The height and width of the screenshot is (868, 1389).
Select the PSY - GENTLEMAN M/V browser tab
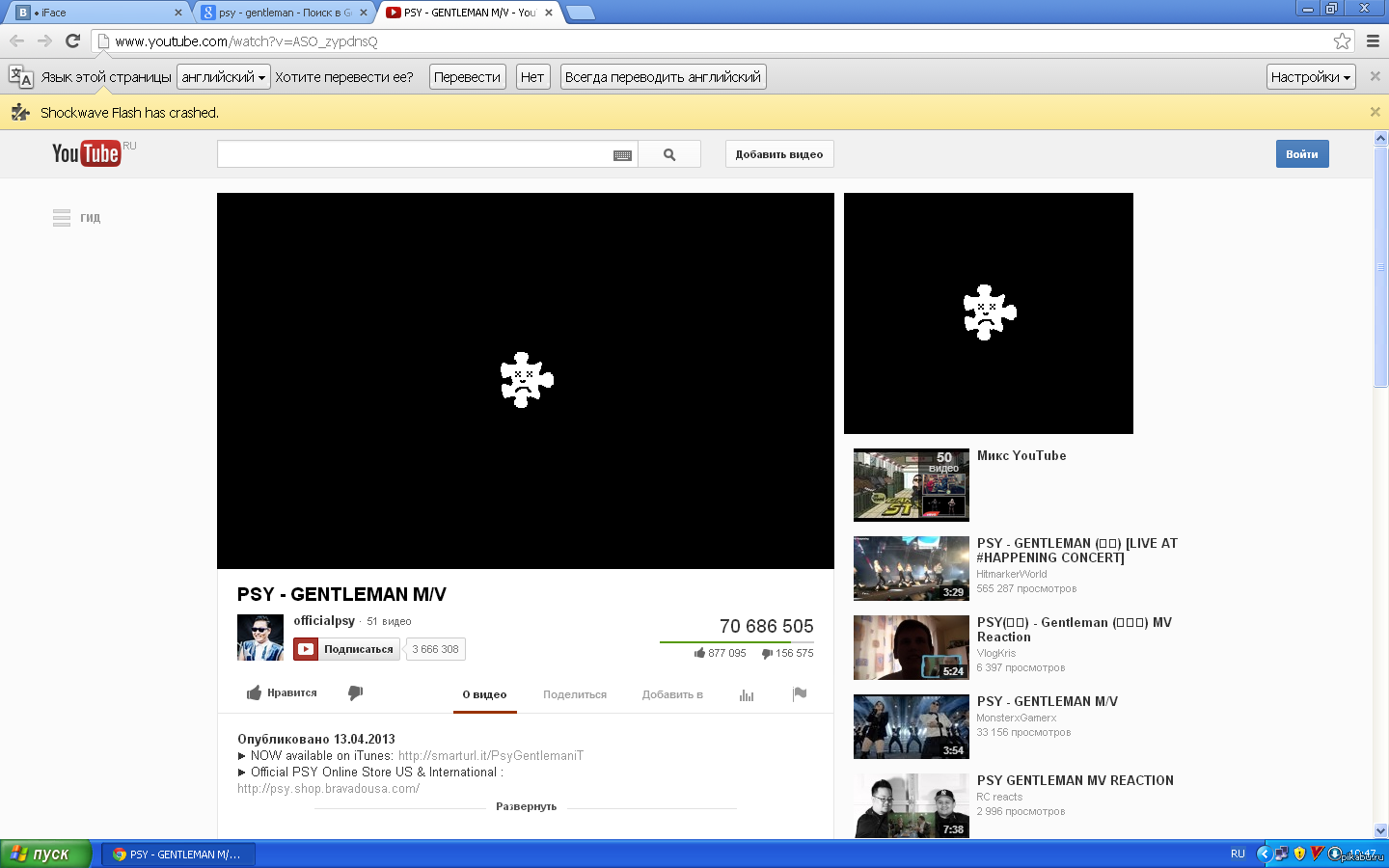pyautogui.click(x=470, y=13)
